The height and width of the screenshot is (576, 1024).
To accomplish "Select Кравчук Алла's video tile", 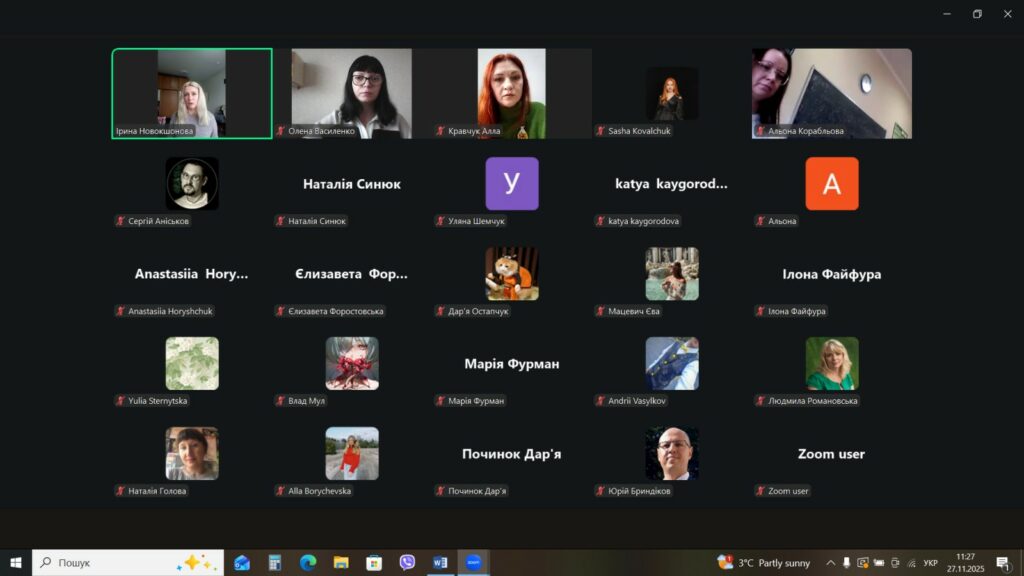I will (x=512, y=93).
